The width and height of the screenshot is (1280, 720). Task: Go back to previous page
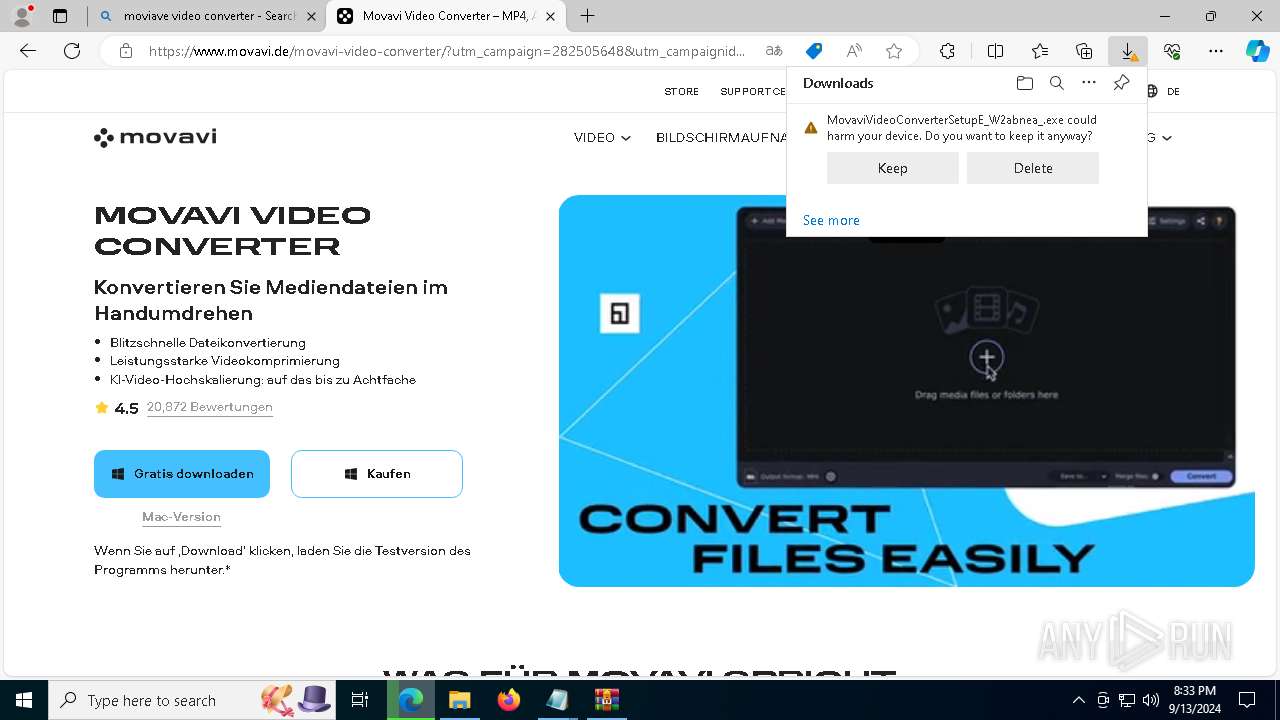(28, 51)
